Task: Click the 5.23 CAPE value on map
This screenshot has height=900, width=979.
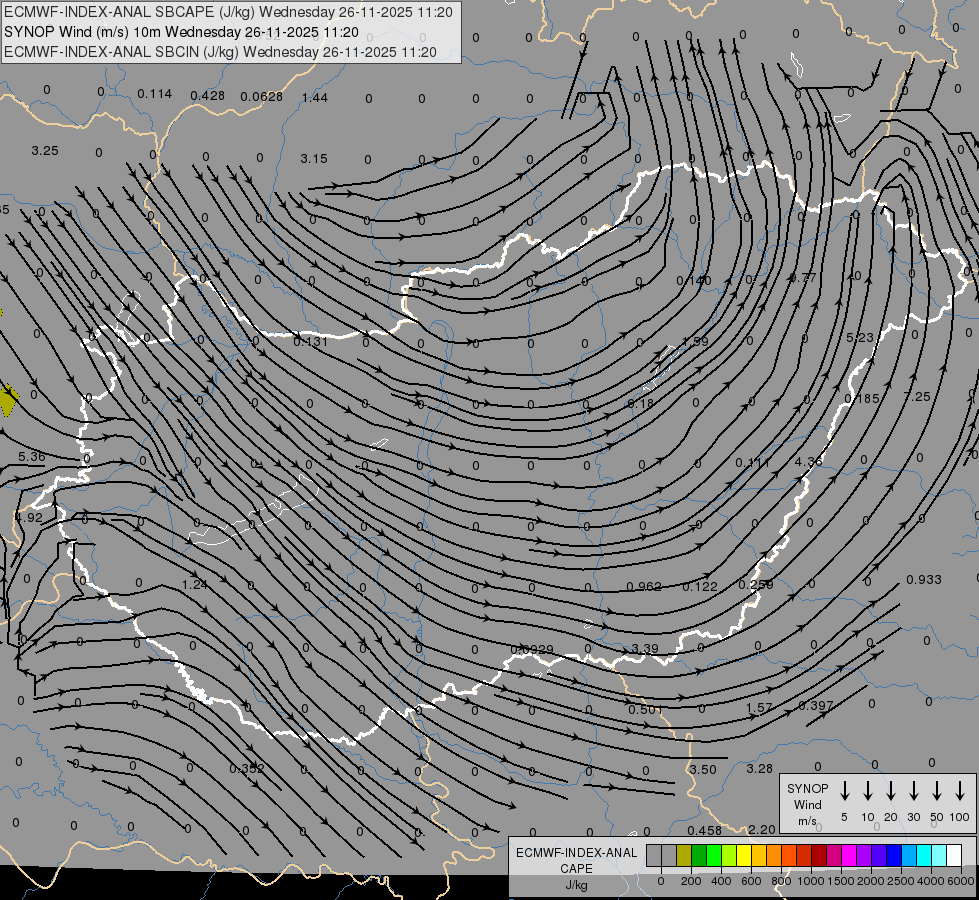Action: coord(860,338)
